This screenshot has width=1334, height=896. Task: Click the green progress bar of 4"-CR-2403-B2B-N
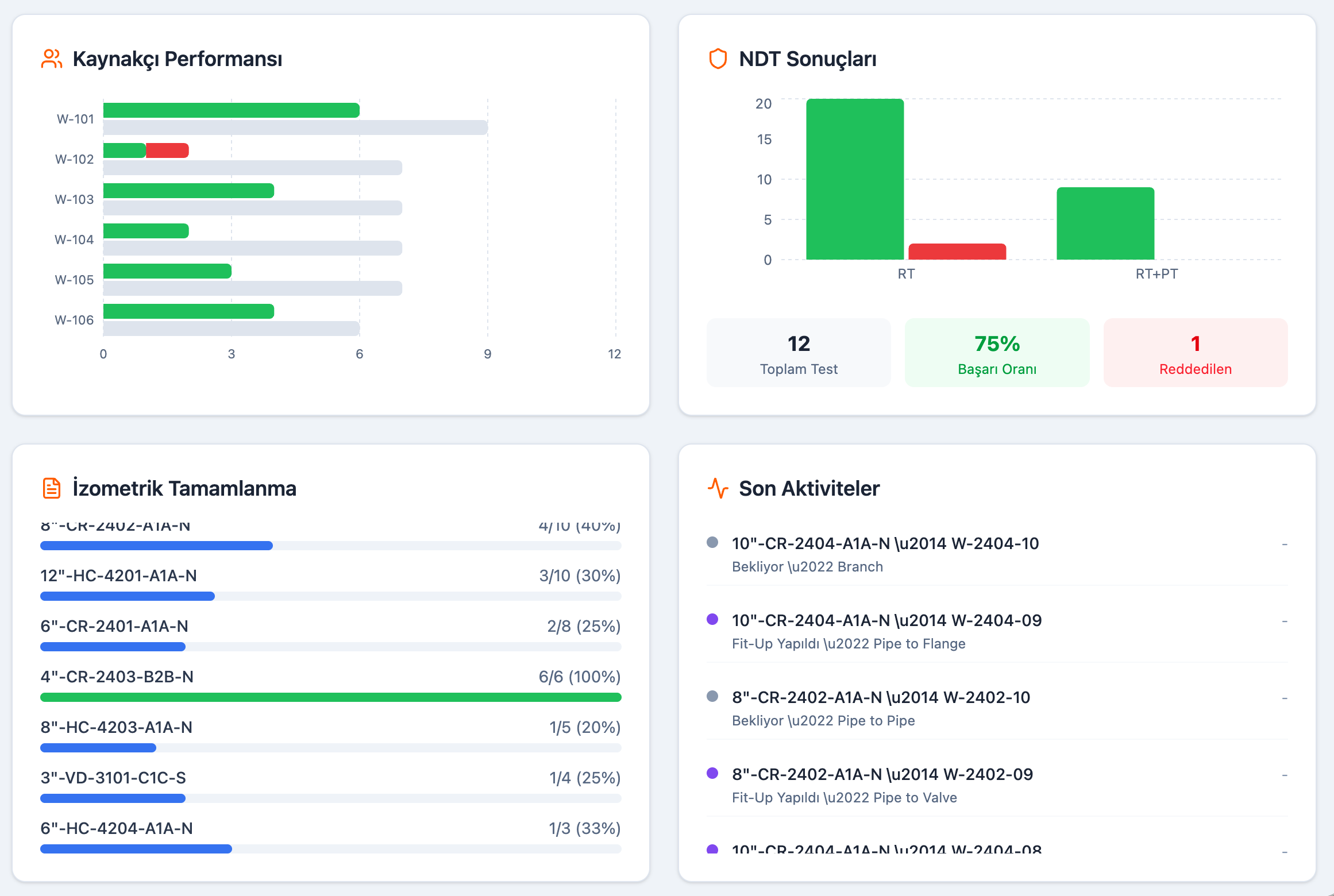pos(331,697)
